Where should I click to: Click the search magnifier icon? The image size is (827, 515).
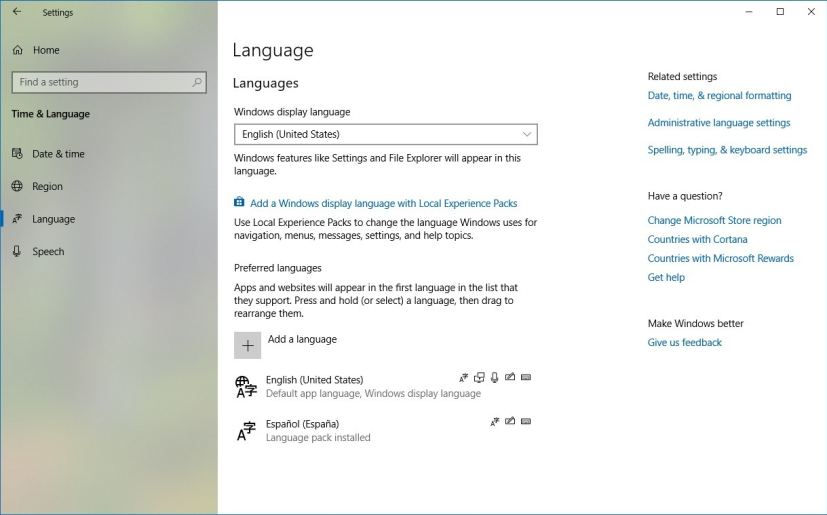(x=197, y=82)
